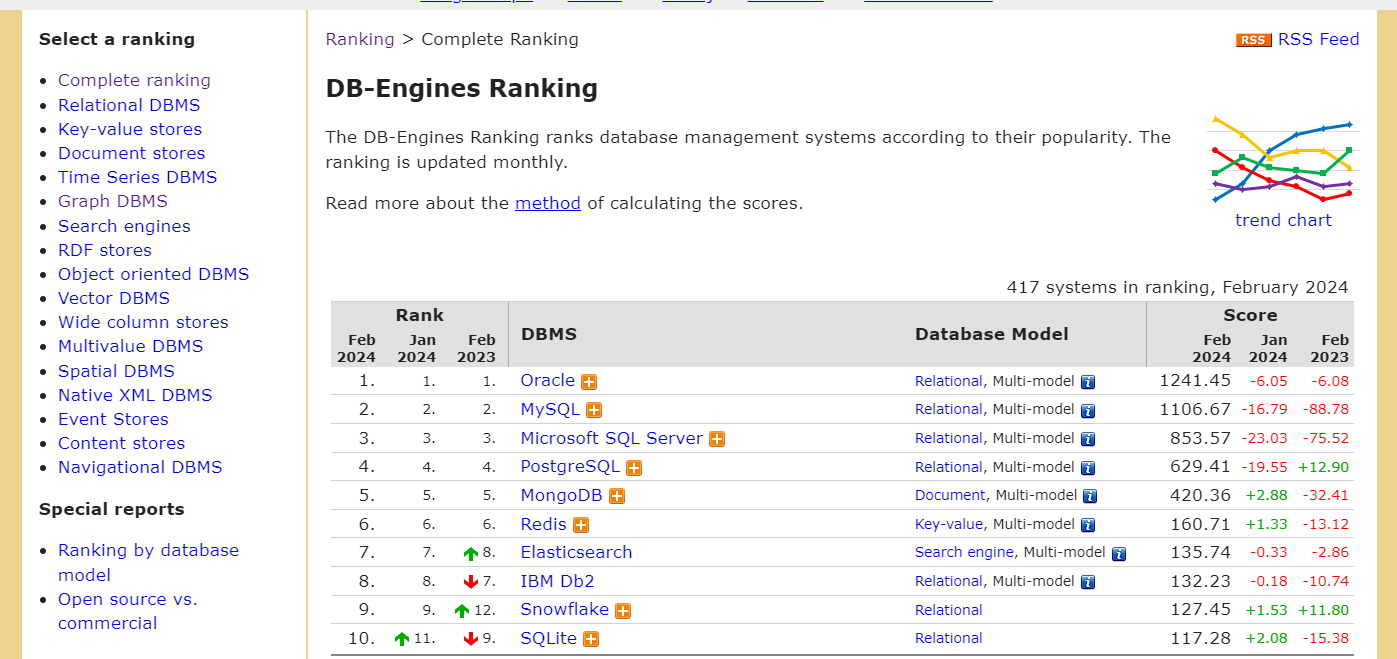Viewport: 1397px width, 659px height.
Task: Expand the plus icon next to PostgreSQL
Action: [634, 468]
